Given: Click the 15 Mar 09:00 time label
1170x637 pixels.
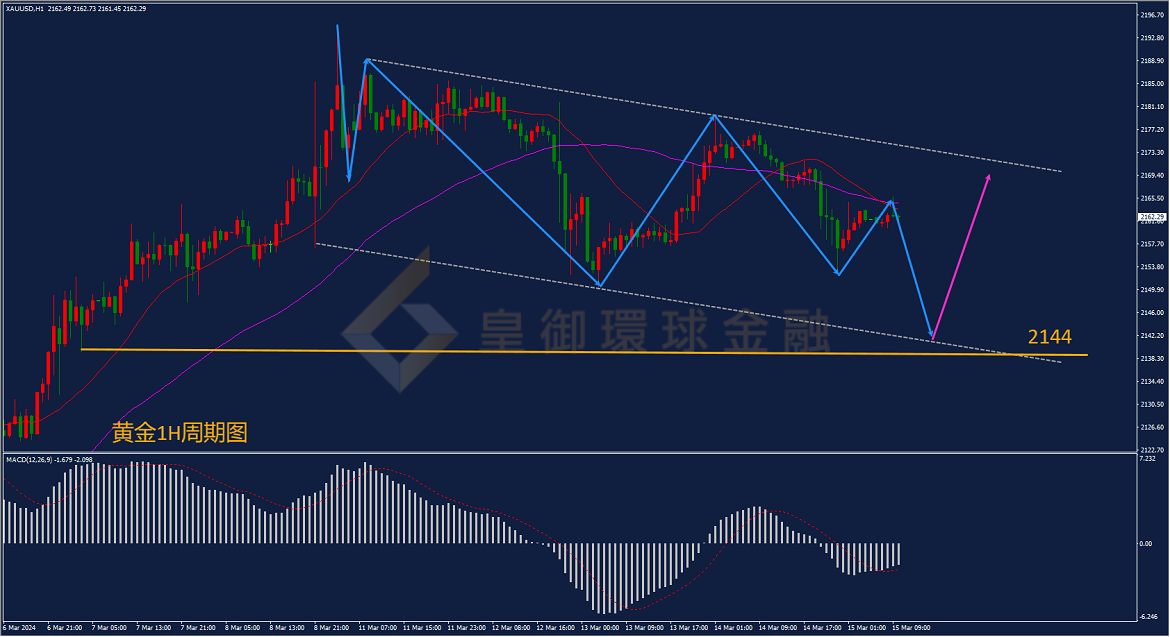Looking at the screenshot, I should 911,628.
